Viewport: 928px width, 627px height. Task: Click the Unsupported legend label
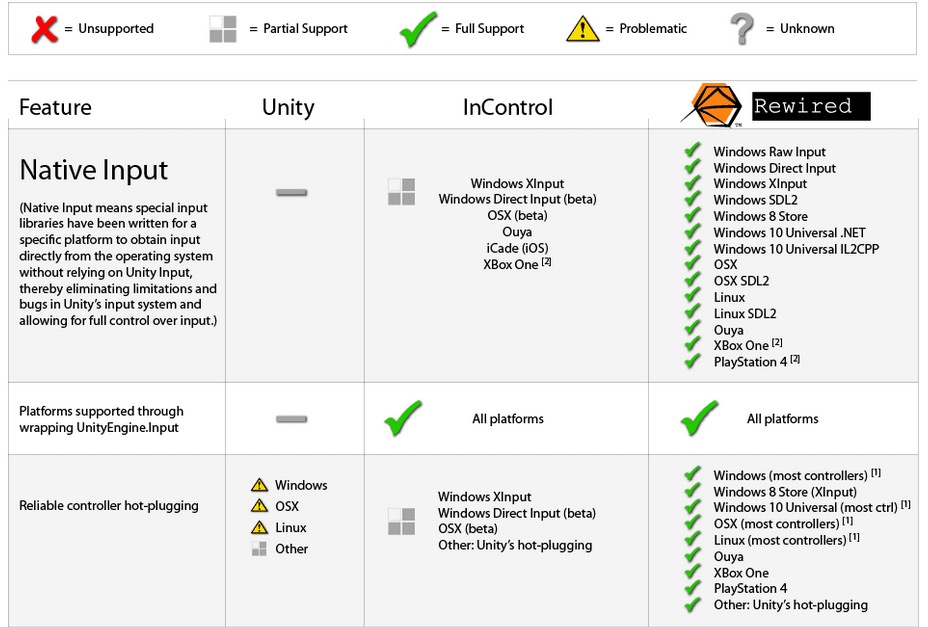point(116,28)
